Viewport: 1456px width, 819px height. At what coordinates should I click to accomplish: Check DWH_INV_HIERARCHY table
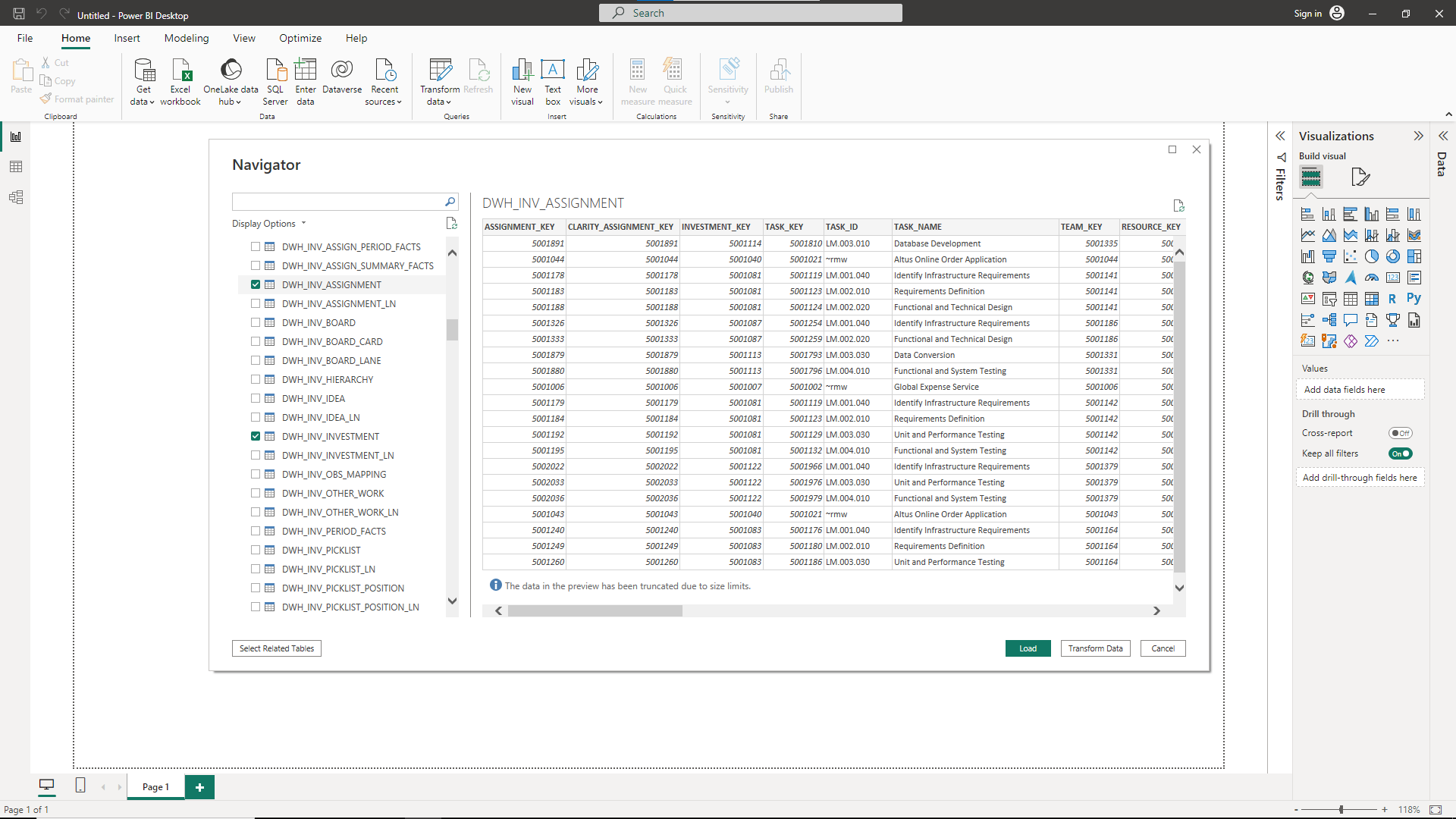tap(256, 379)
